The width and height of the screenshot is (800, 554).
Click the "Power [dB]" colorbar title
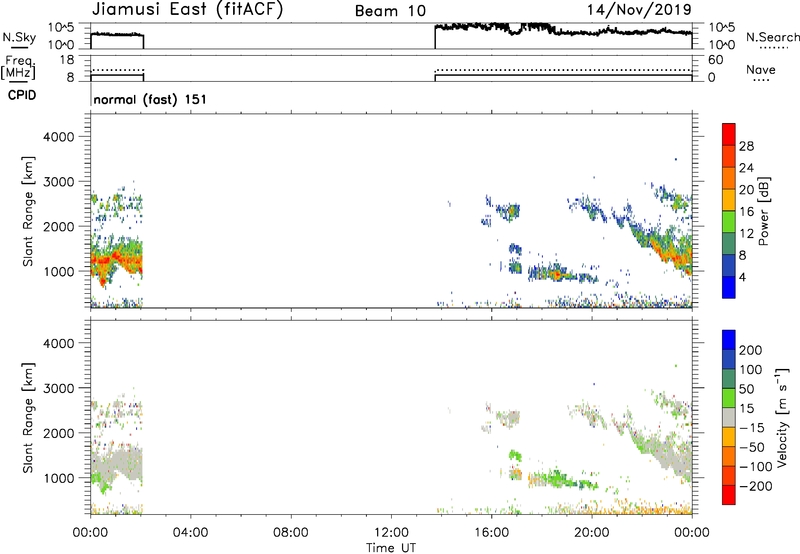pos(763,211)
